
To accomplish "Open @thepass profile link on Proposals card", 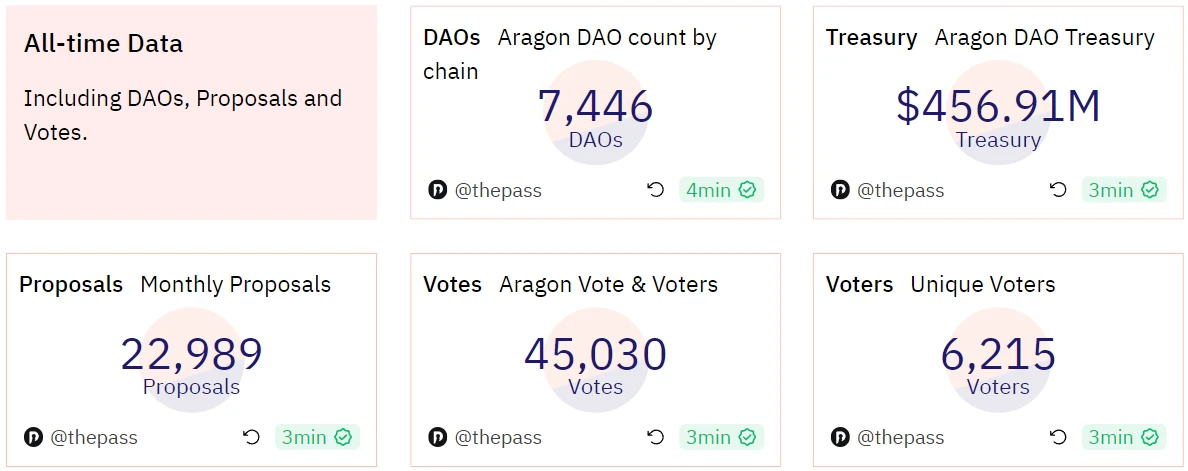I will coord(94,437).
